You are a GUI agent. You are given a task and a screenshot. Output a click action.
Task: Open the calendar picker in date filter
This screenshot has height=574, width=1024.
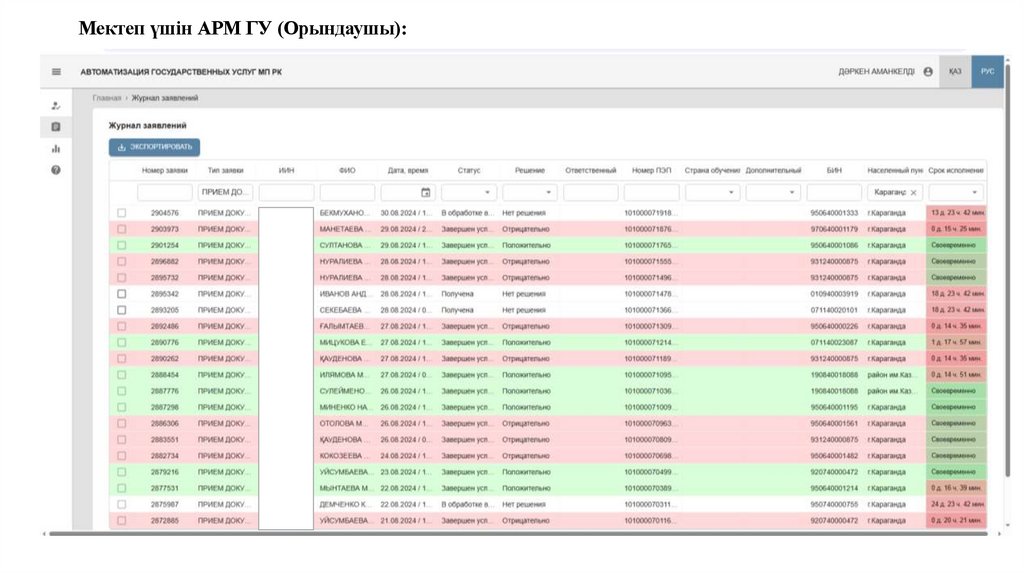[426, 192]
